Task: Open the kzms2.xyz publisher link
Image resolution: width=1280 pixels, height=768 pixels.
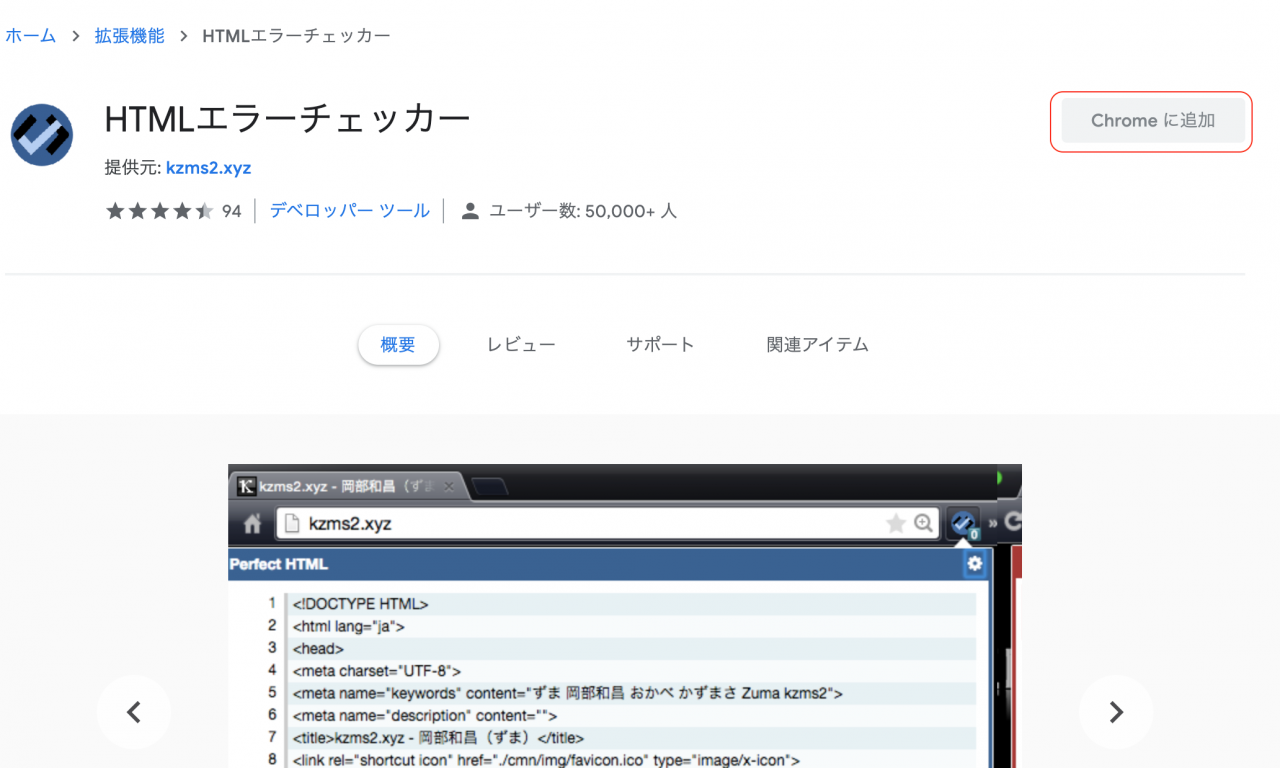Action: click(x=208, y=168)
